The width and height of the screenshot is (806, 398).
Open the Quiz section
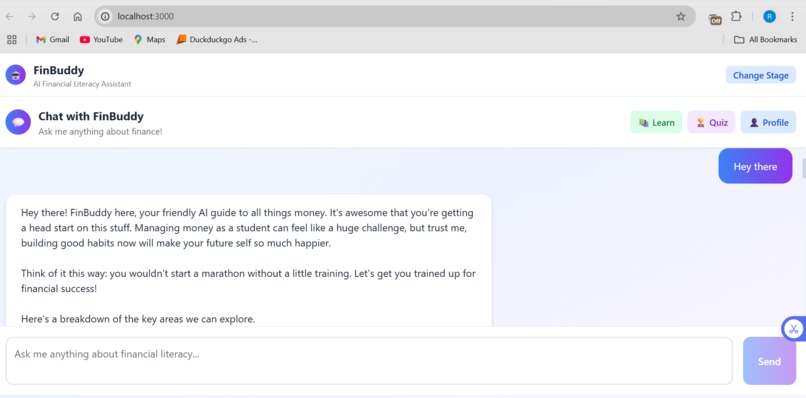pyautogui.click(x=711, y=122)
